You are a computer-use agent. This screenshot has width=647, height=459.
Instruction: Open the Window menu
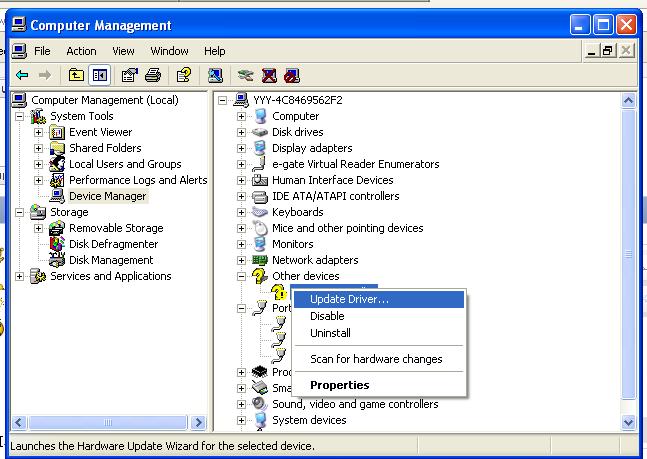coord(169,51)
